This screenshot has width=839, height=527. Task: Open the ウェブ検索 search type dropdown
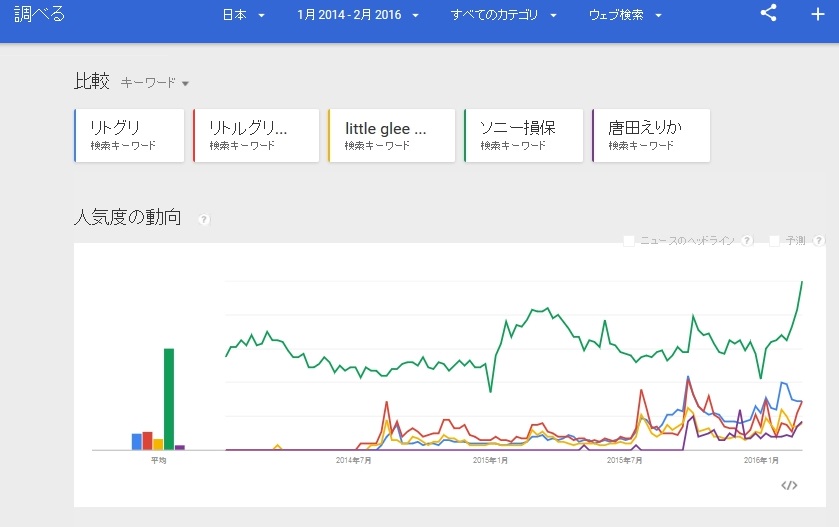pos(624,15)
